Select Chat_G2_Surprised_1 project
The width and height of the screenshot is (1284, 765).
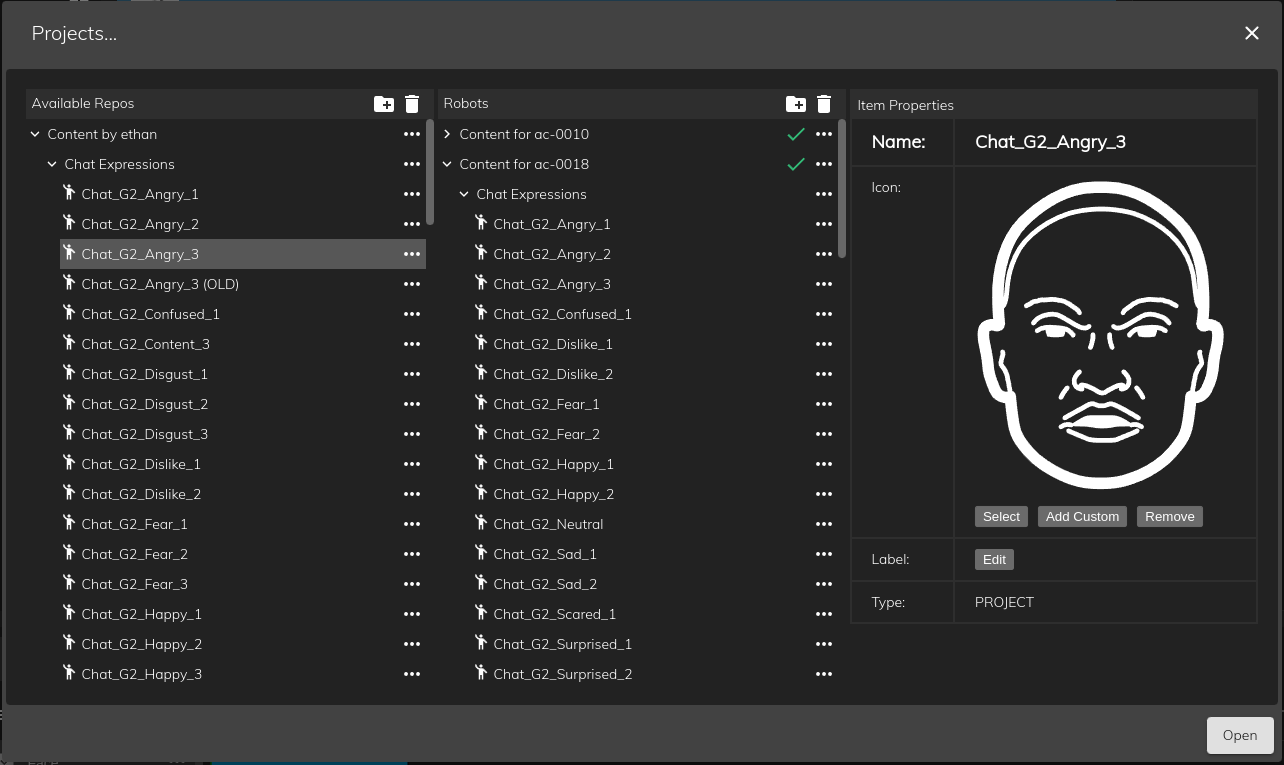click(655, 644)
